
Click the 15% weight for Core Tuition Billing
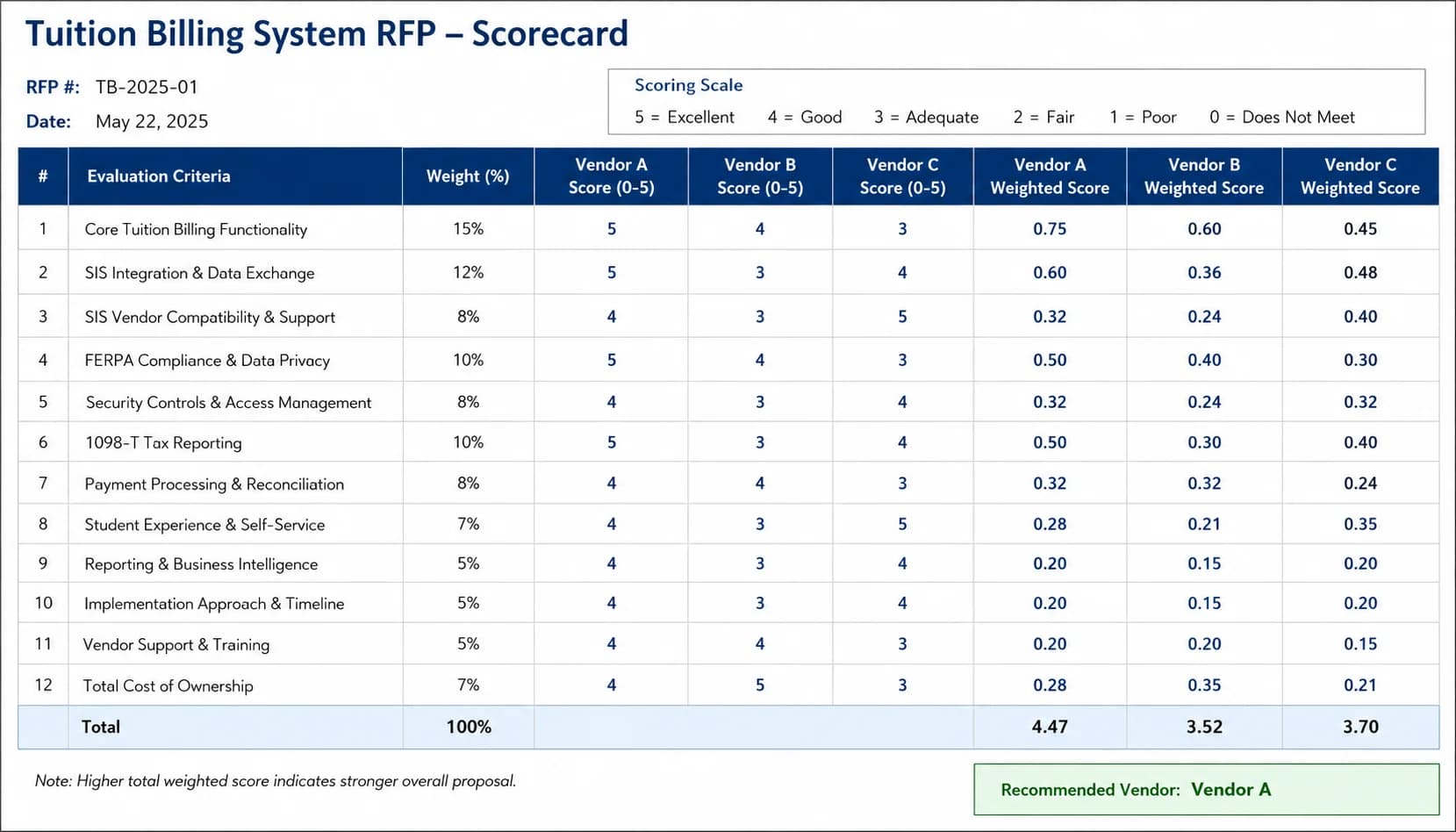pyautogui.click(x=468, y=228)
